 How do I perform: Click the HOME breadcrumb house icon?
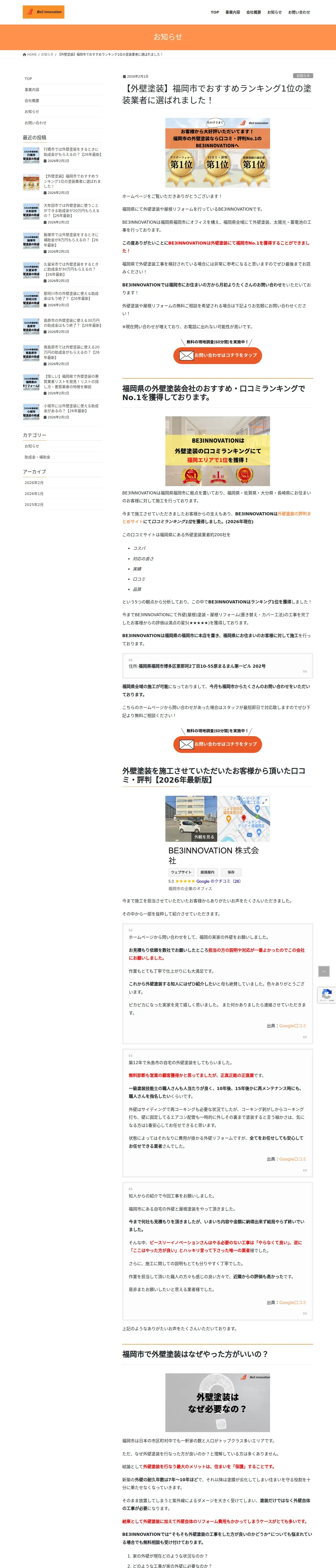coord(24,55)
